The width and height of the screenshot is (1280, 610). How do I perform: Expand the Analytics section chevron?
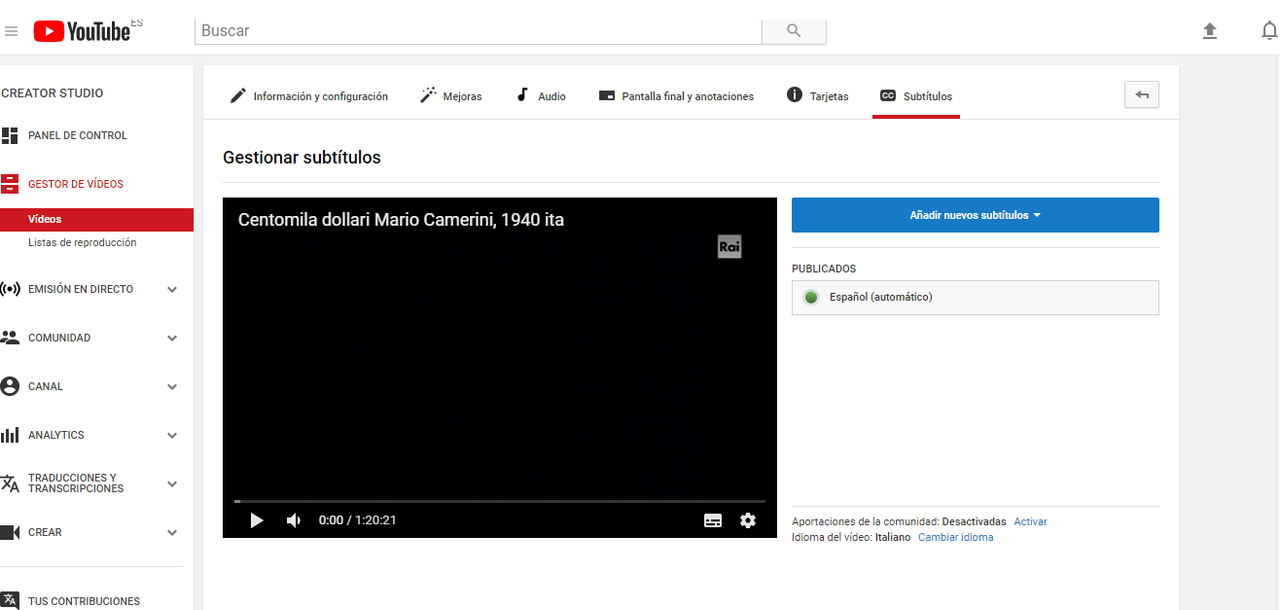pyautogui.click(x=172, y=436)
